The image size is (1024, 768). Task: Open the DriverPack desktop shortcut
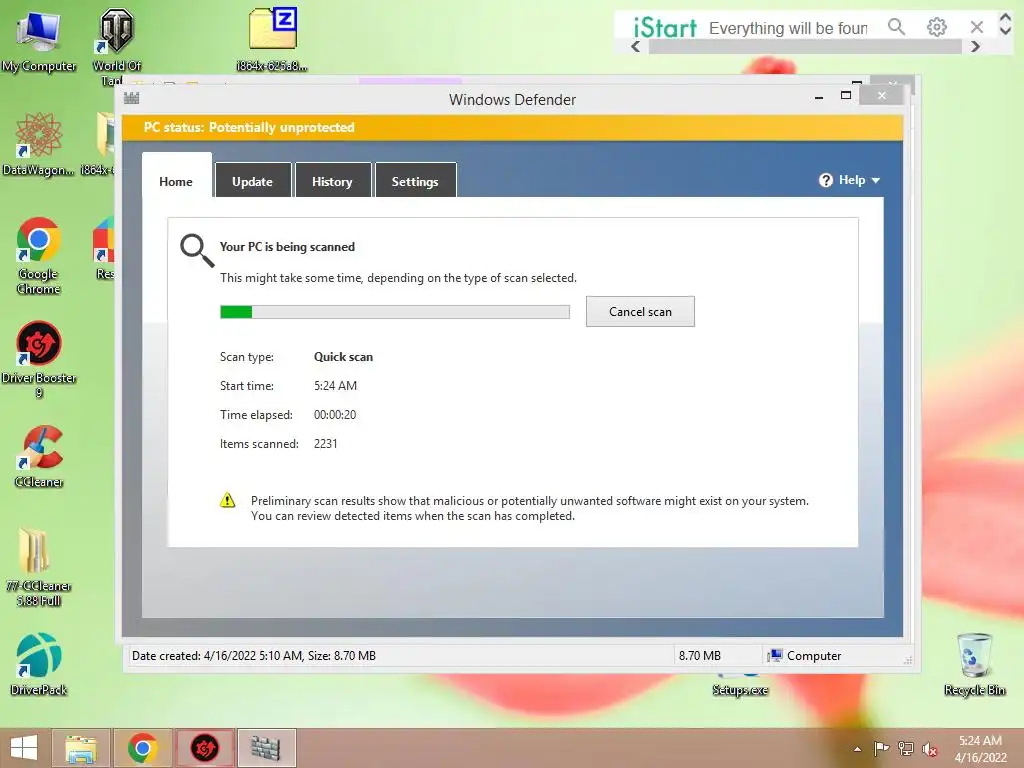pos(39,664)
